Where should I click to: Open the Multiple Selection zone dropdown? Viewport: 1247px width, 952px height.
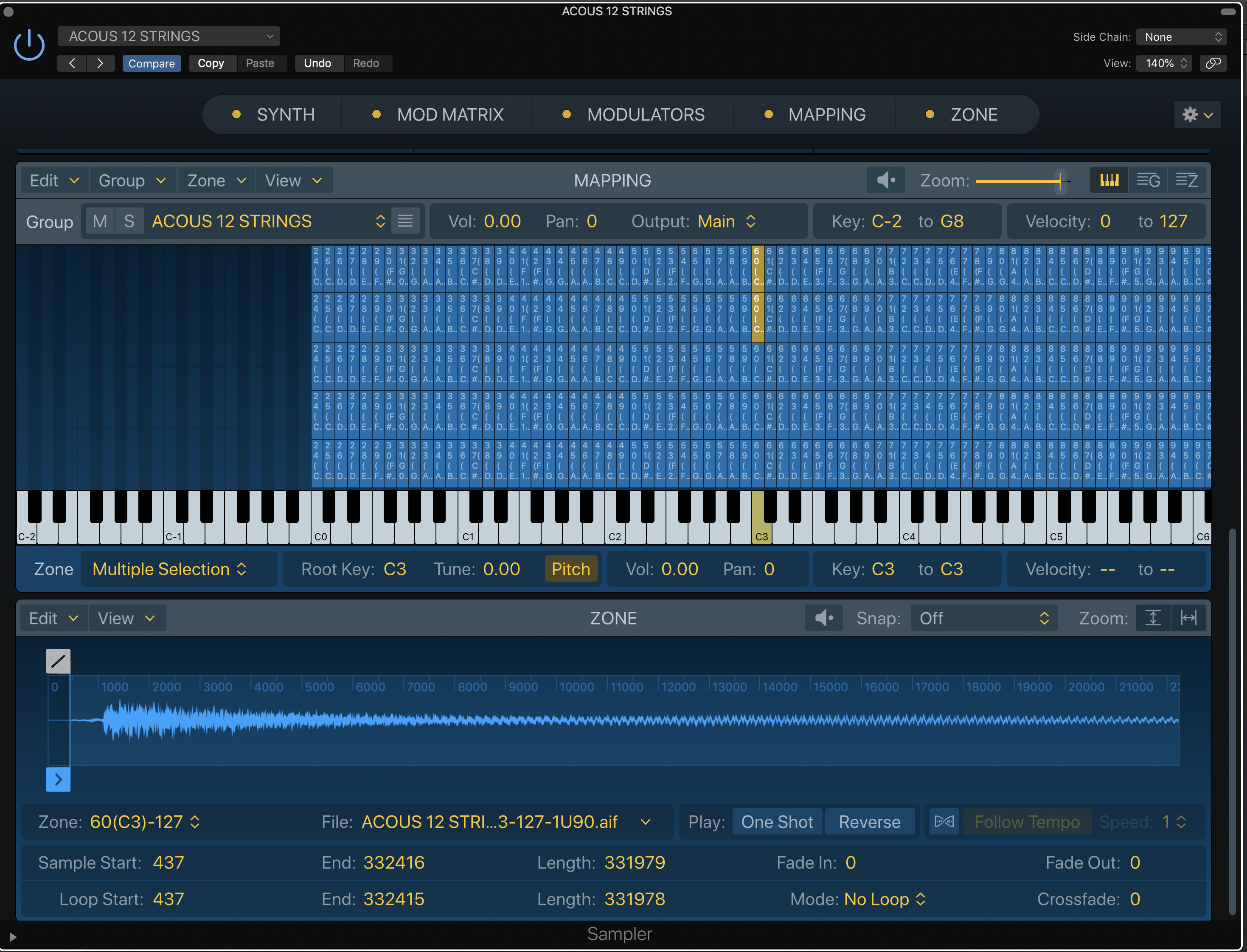pos(169,569)
